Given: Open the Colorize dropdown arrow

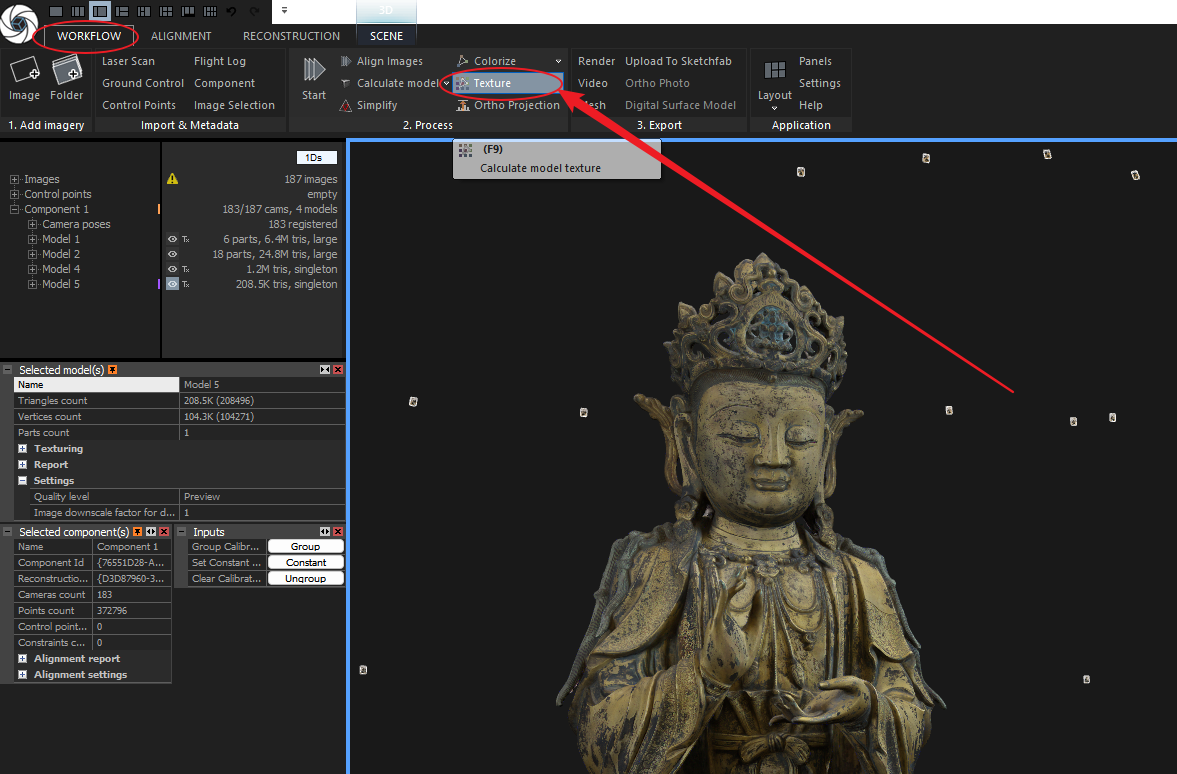Looking at the screenshot, I should tap(558, 62).
